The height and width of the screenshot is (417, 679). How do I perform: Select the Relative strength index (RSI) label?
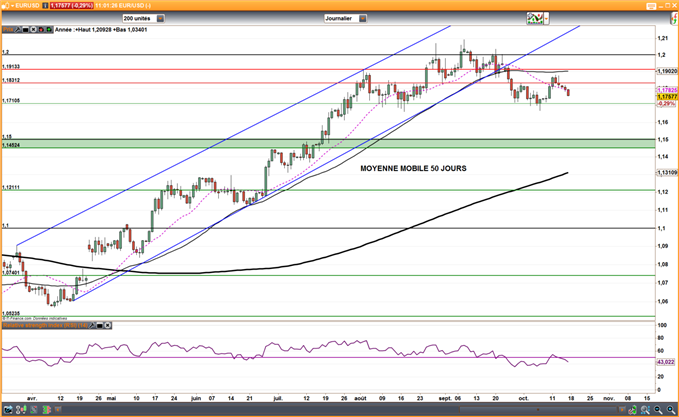45,325
